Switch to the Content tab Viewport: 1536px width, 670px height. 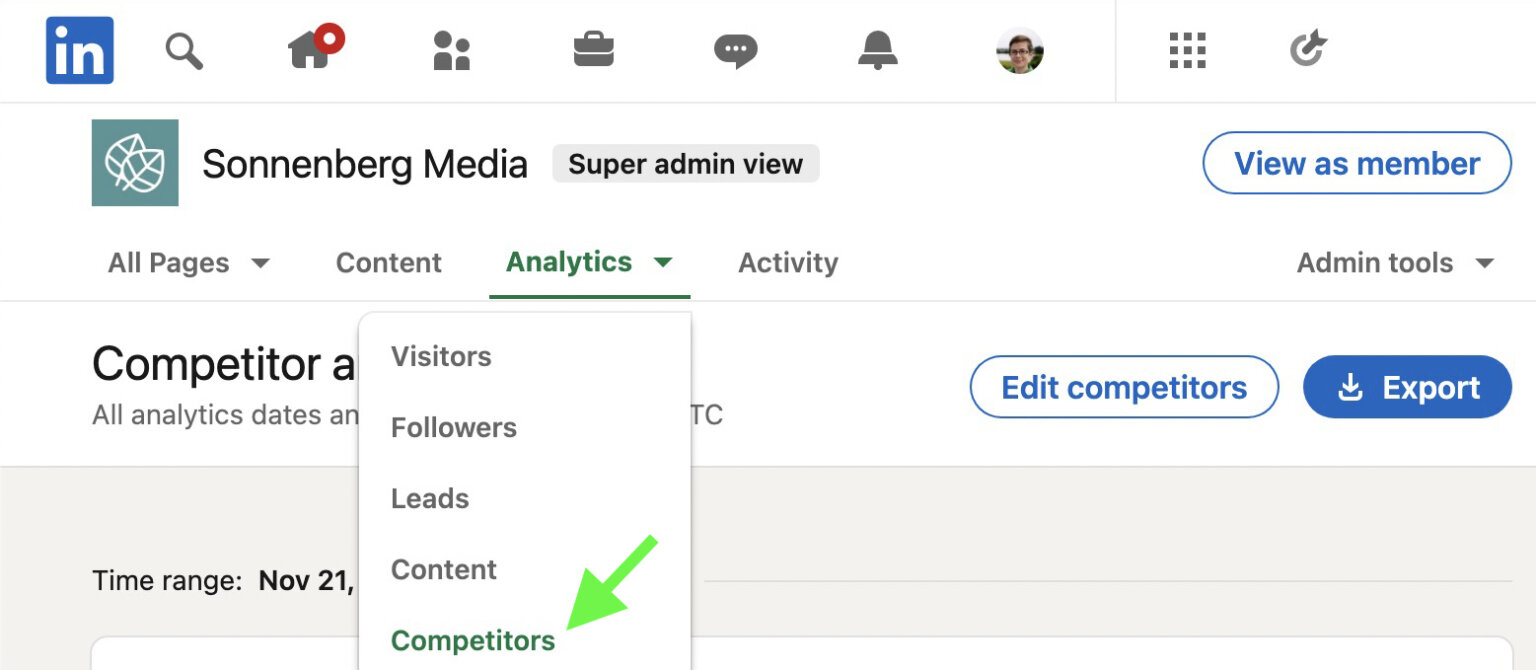point(388,262)
